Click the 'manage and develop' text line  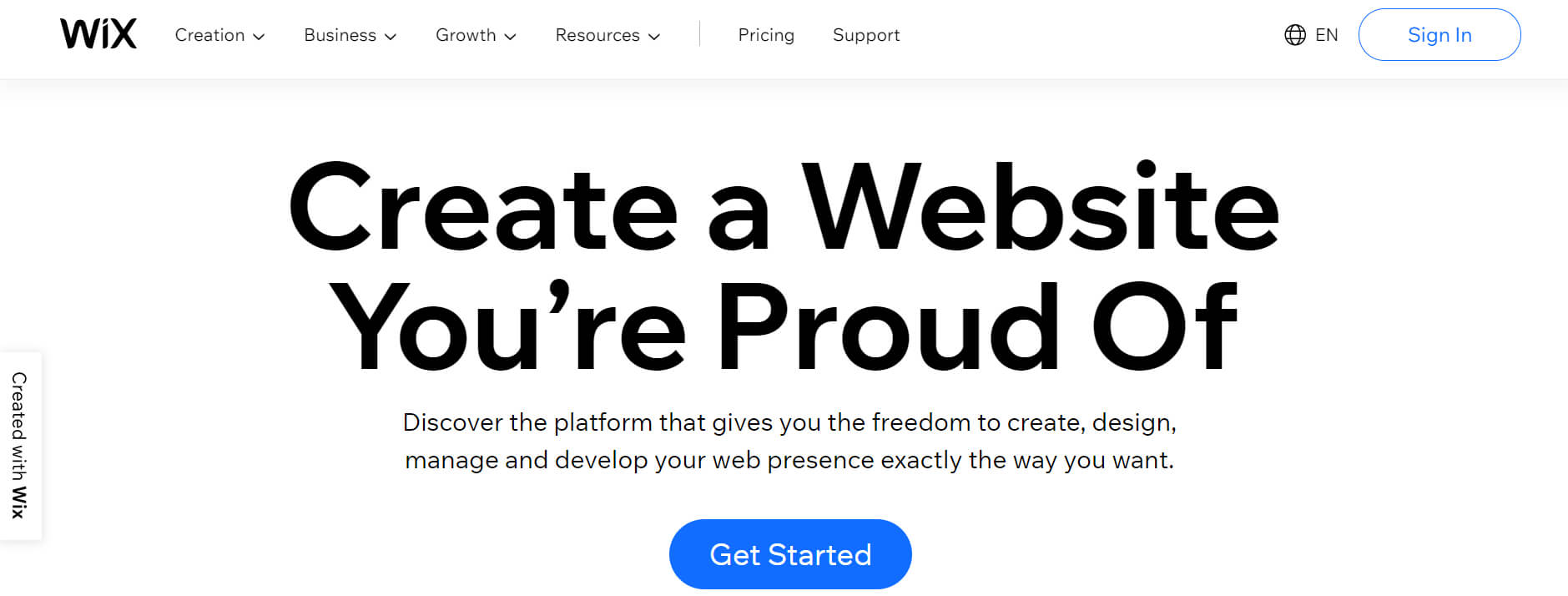point(789,460)
